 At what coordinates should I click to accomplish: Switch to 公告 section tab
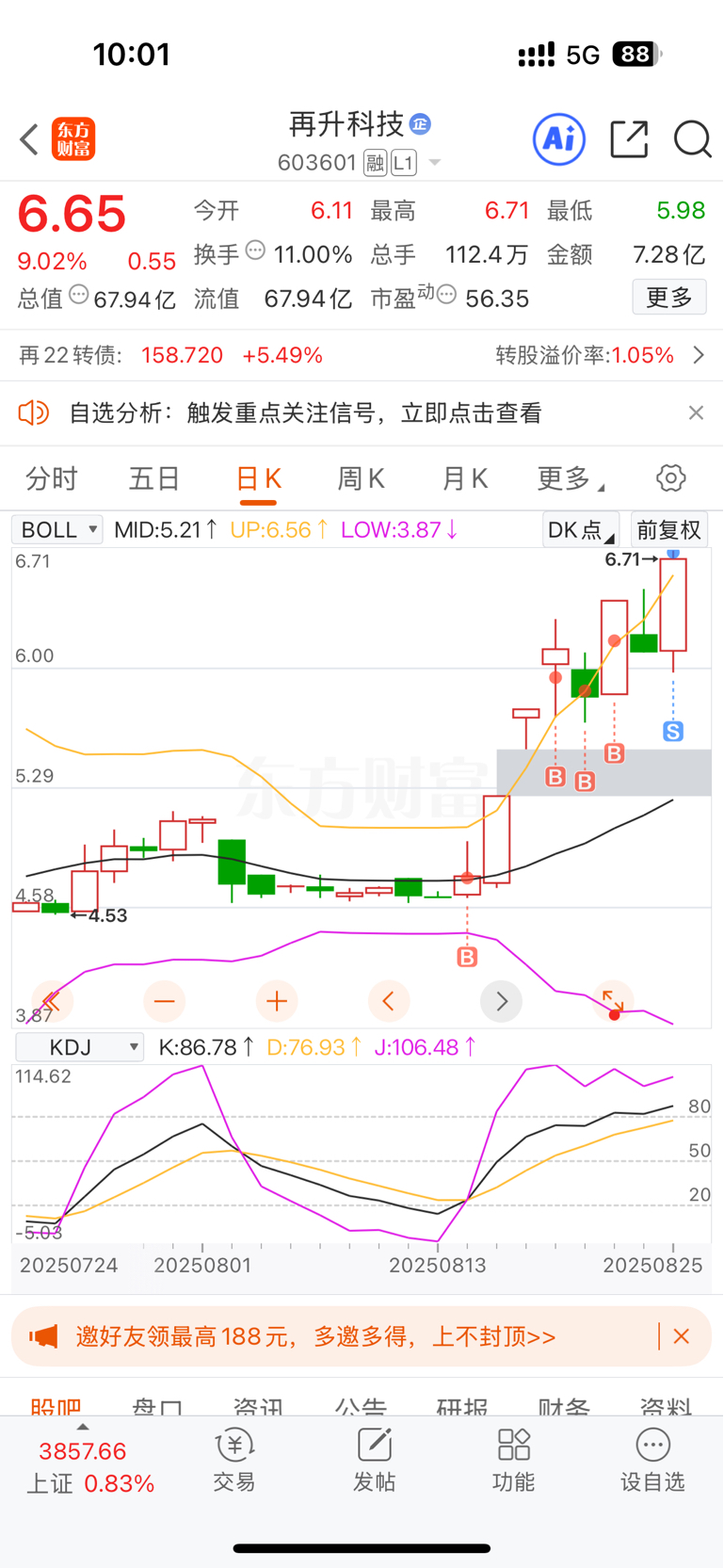pyautogui.click(x=361, y=1406)
